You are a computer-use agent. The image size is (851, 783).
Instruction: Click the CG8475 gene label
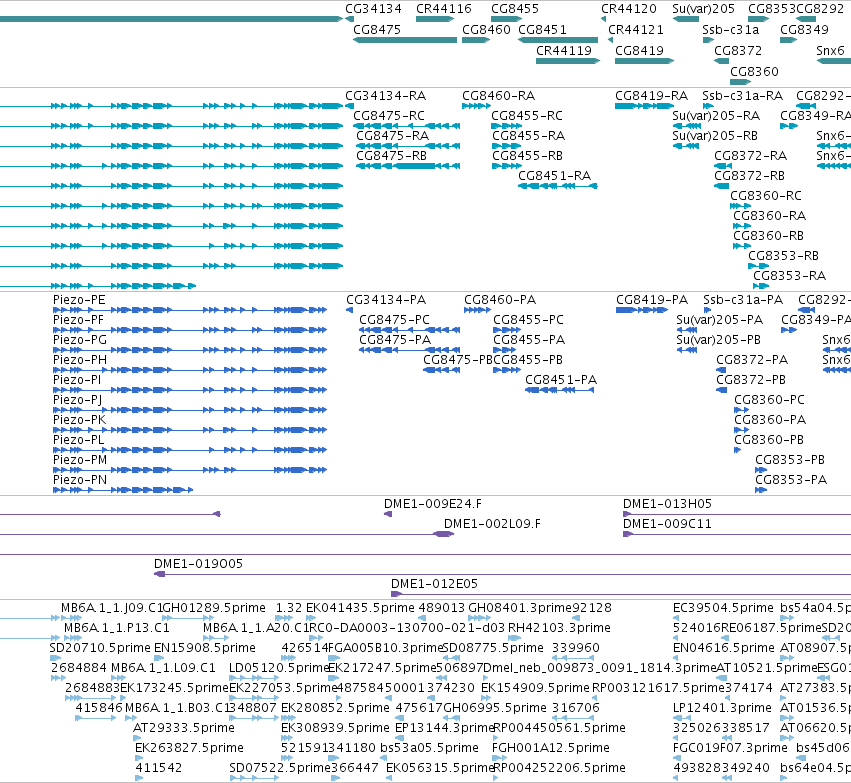click(x=377, y=30)
